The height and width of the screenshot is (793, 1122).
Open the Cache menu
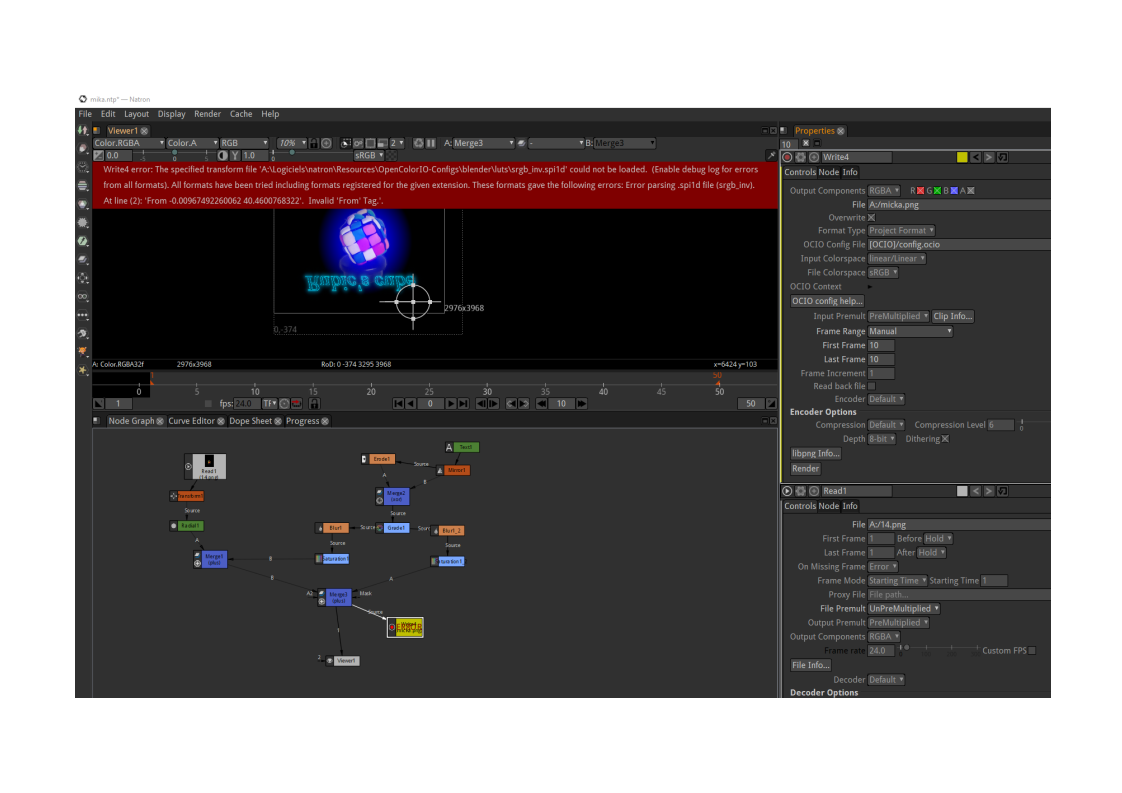pos(241,115)
